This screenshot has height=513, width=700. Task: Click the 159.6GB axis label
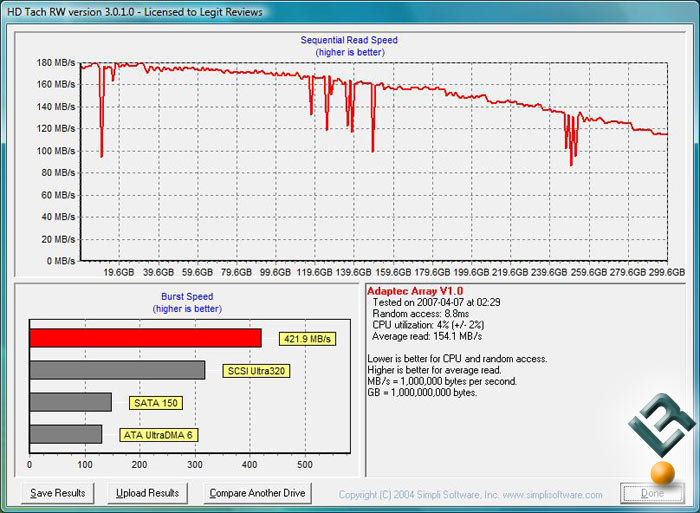click(393, 272)
